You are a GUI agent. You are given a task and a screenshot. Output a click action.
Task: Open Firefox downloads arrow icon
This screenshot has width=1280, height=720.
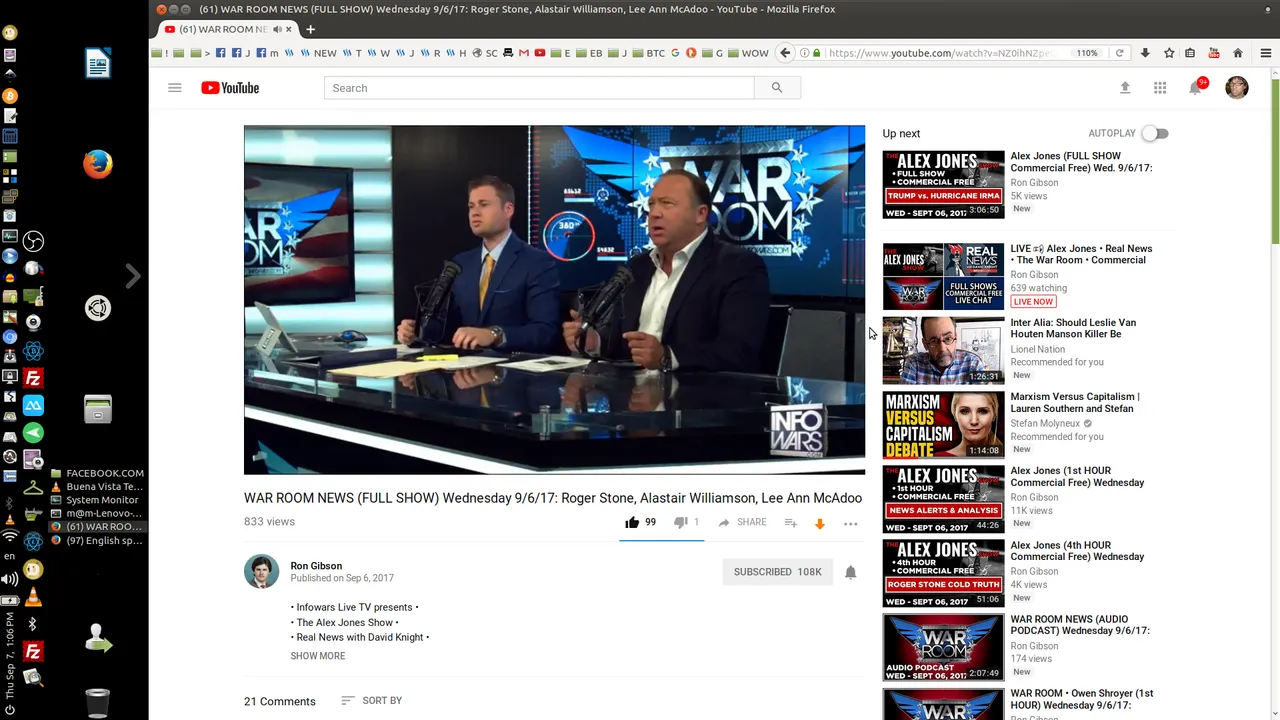[x=1145, y=53]
